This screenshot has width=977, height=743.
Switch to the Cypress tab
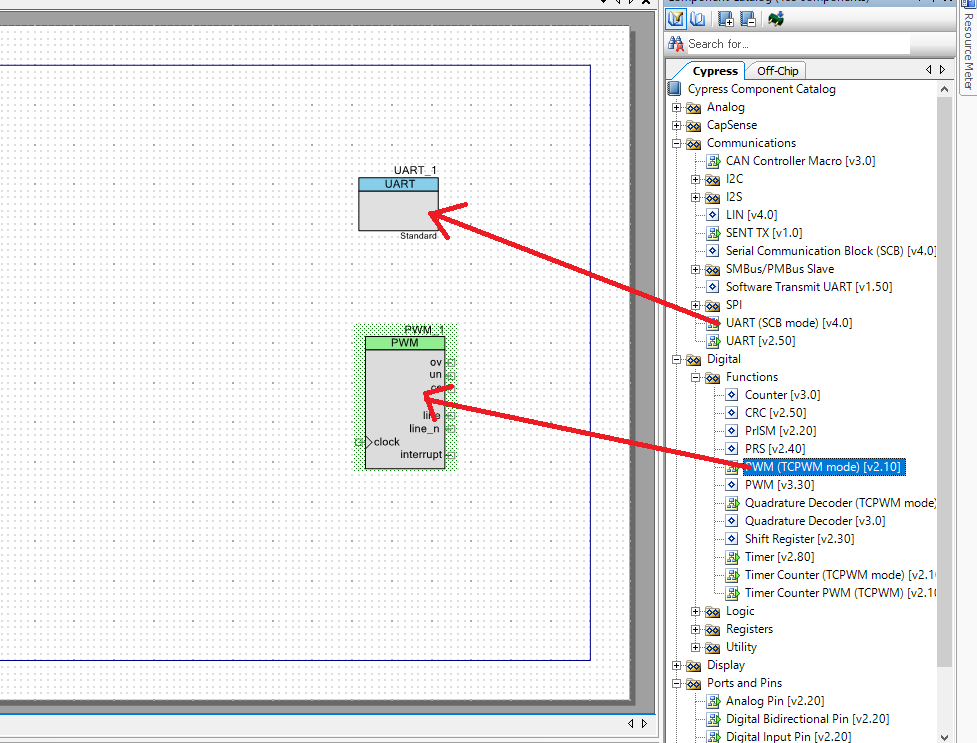point(715,71)
